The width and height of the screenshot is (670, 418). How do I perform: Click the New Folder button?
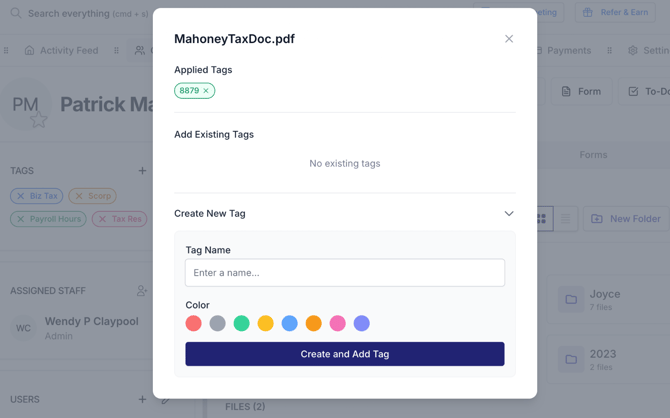626,219
